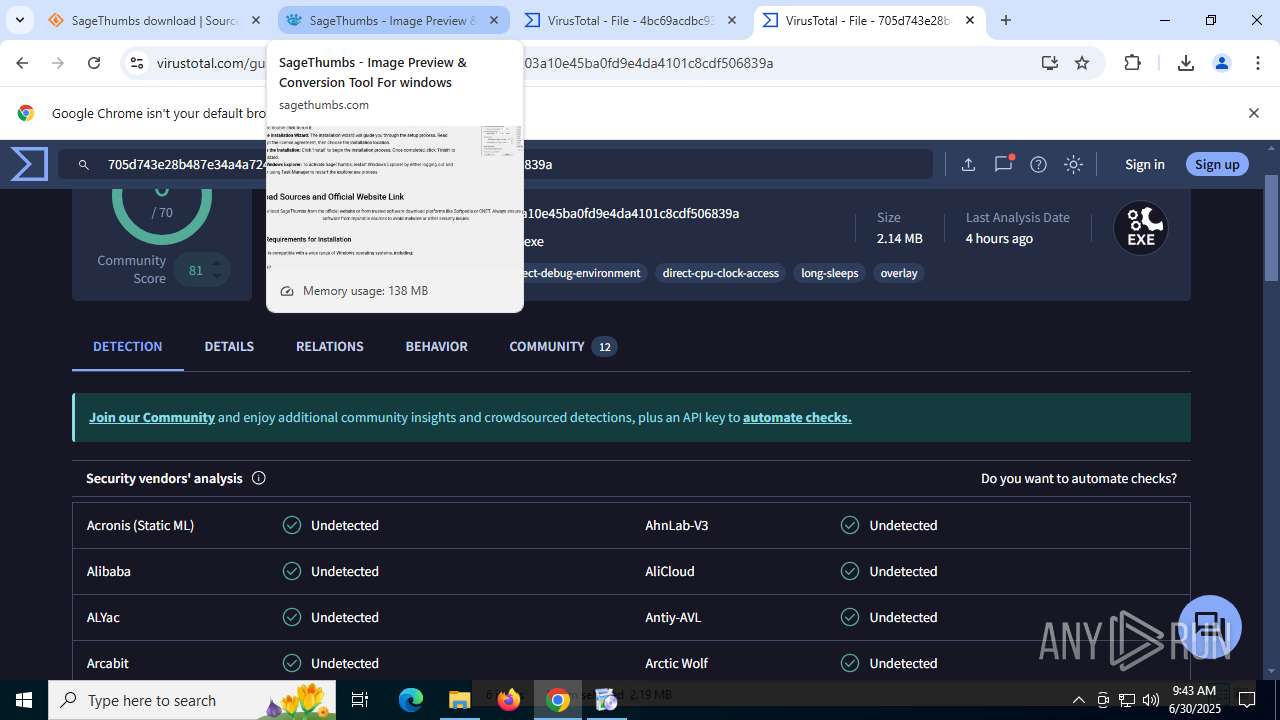
Task: Click the direct-cpu-clock-access tag
Action: pos(720,273)
